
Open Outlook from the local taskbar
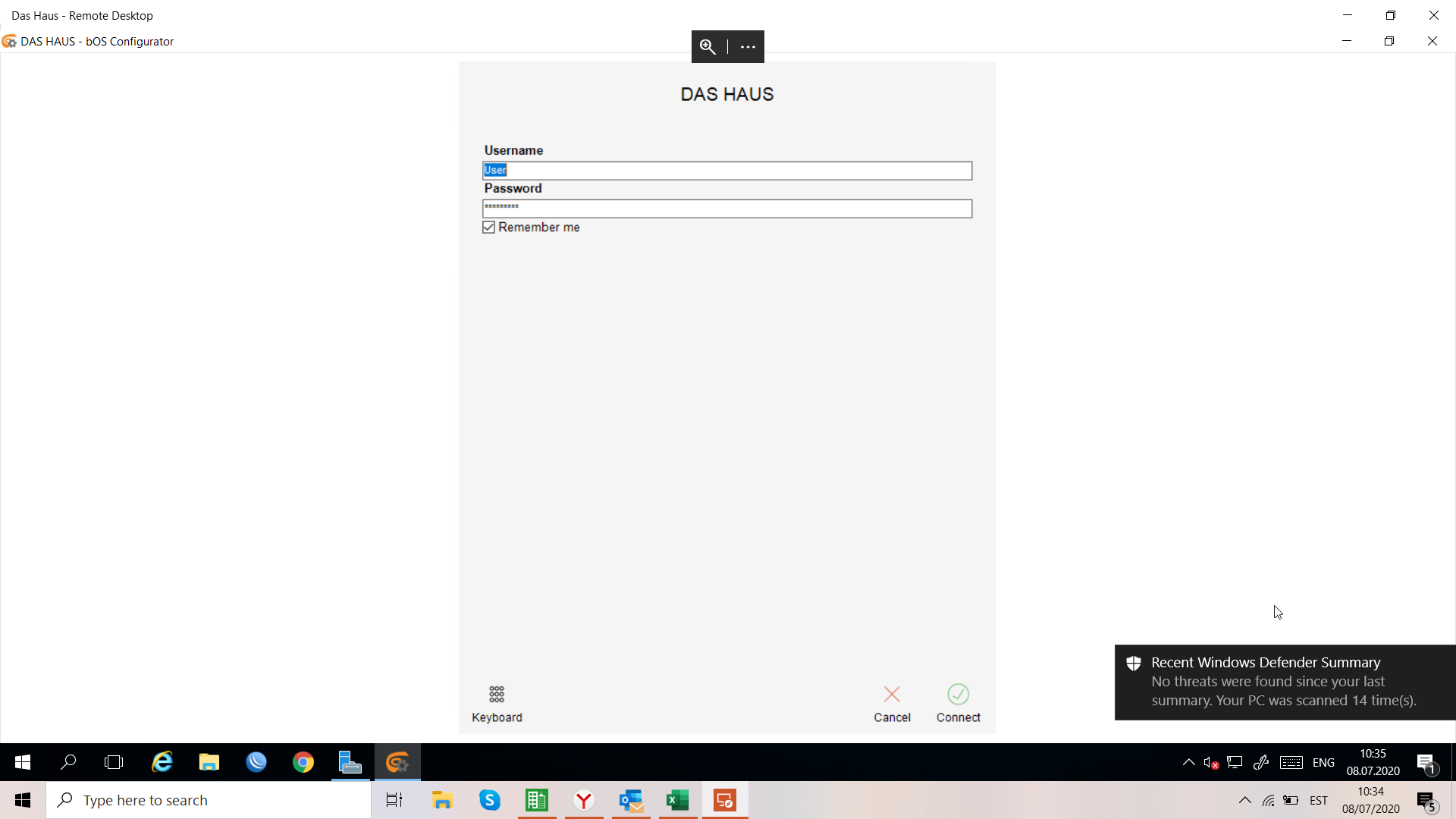point(631,800)
